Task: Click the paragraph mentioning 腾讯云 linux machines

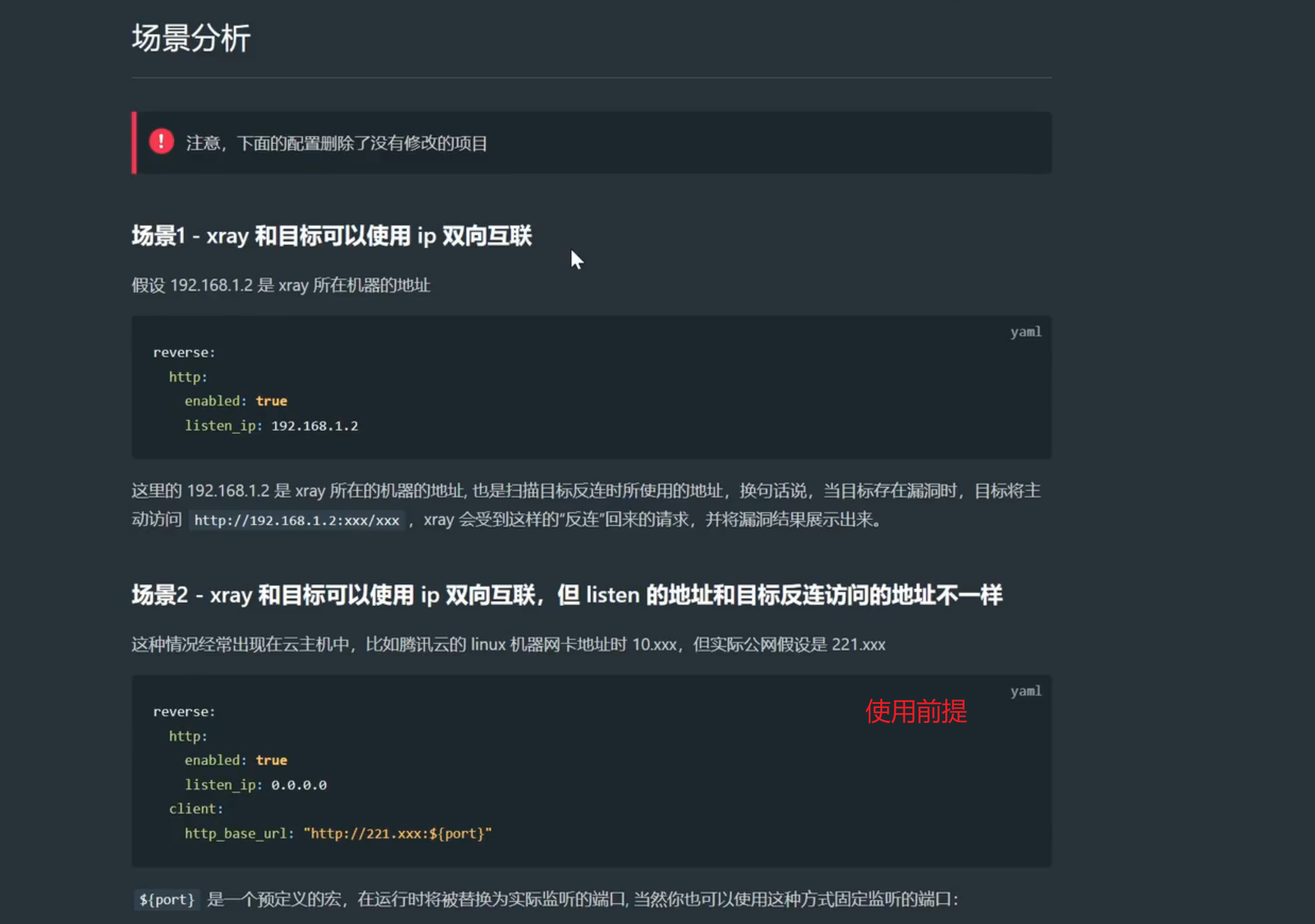Action: point(508,645)
